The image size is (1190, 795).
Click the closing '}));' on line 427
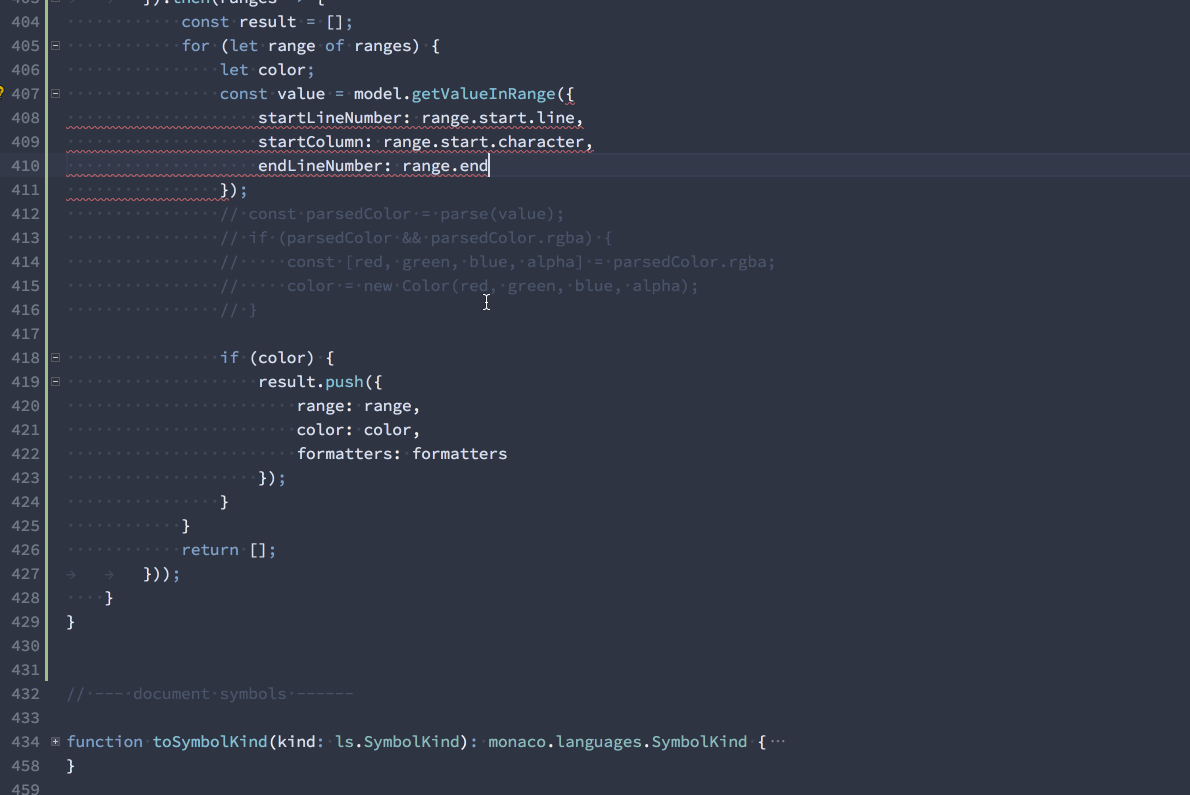[x=162, y=573]
